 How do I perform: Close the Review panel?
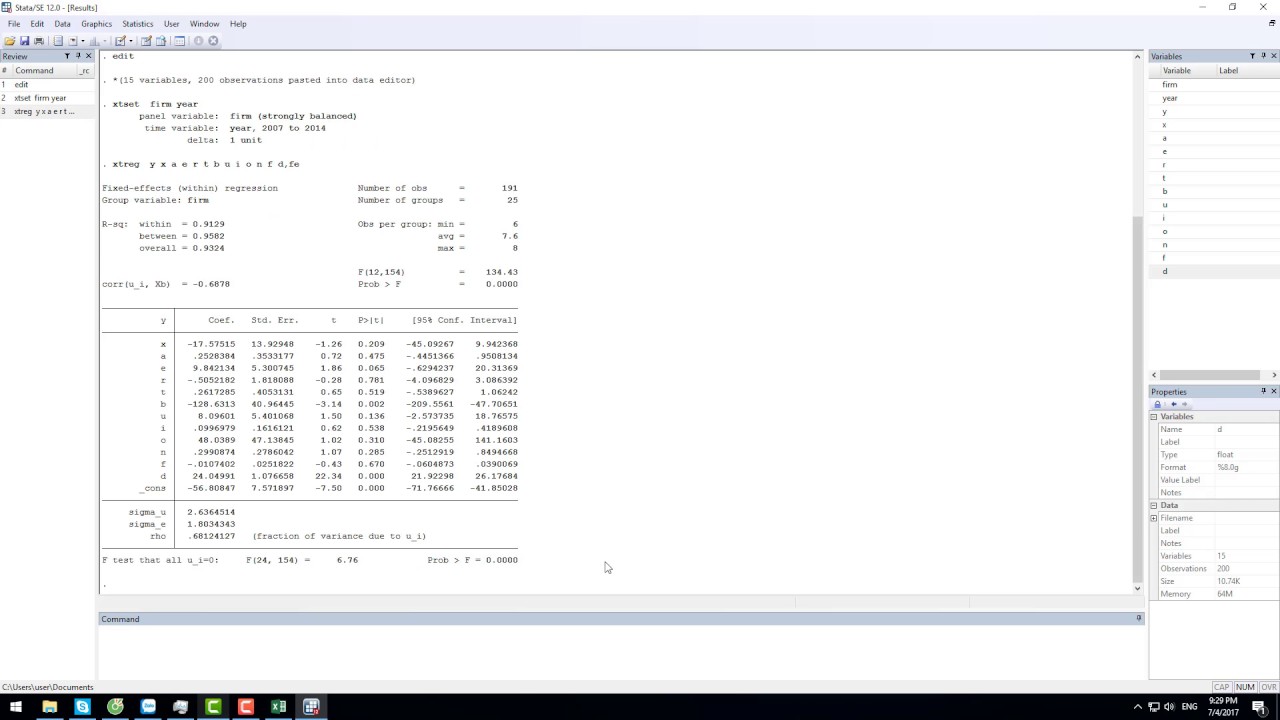(88, 56)
